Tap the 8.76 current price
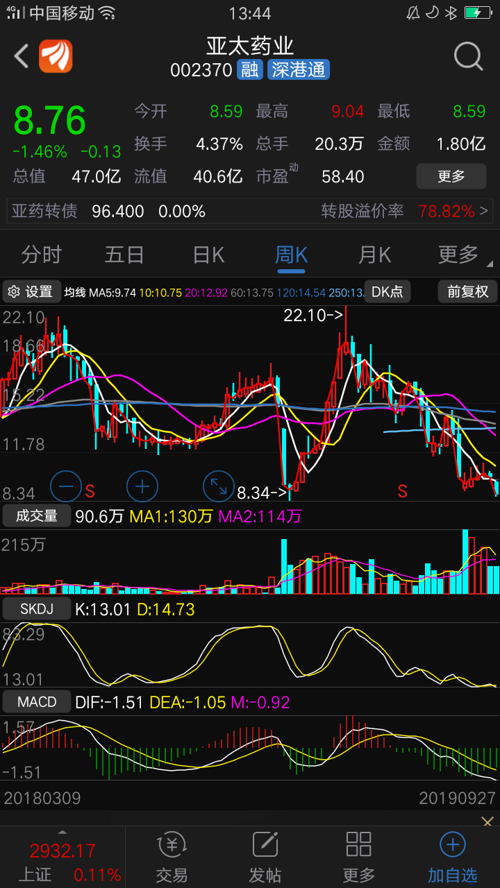The width and height of the screenshot is (500, 888). click(x=50, y=120)
